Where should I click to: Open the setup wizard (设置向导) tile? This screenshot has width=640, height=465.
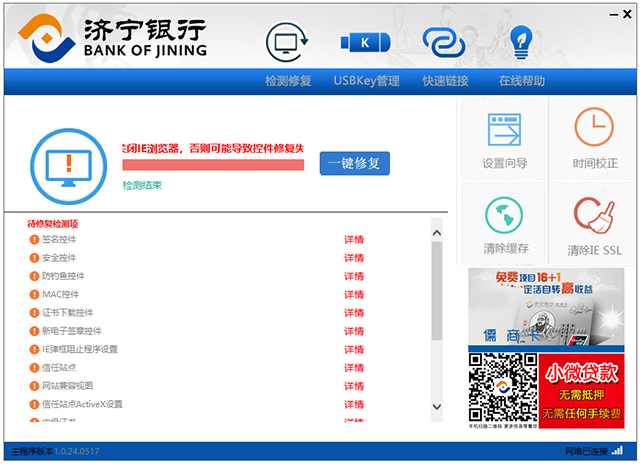tap(504, 138)
